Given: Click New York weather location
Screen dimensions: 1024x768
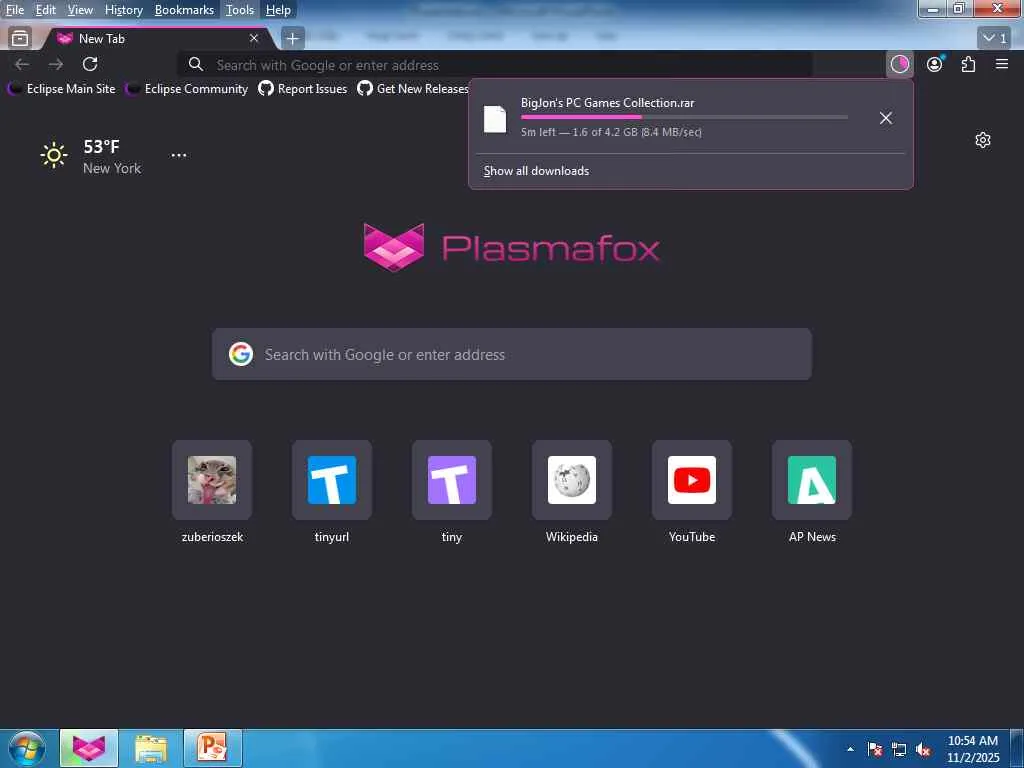Looking at the screenshot, I should click(x=112, y=168).
